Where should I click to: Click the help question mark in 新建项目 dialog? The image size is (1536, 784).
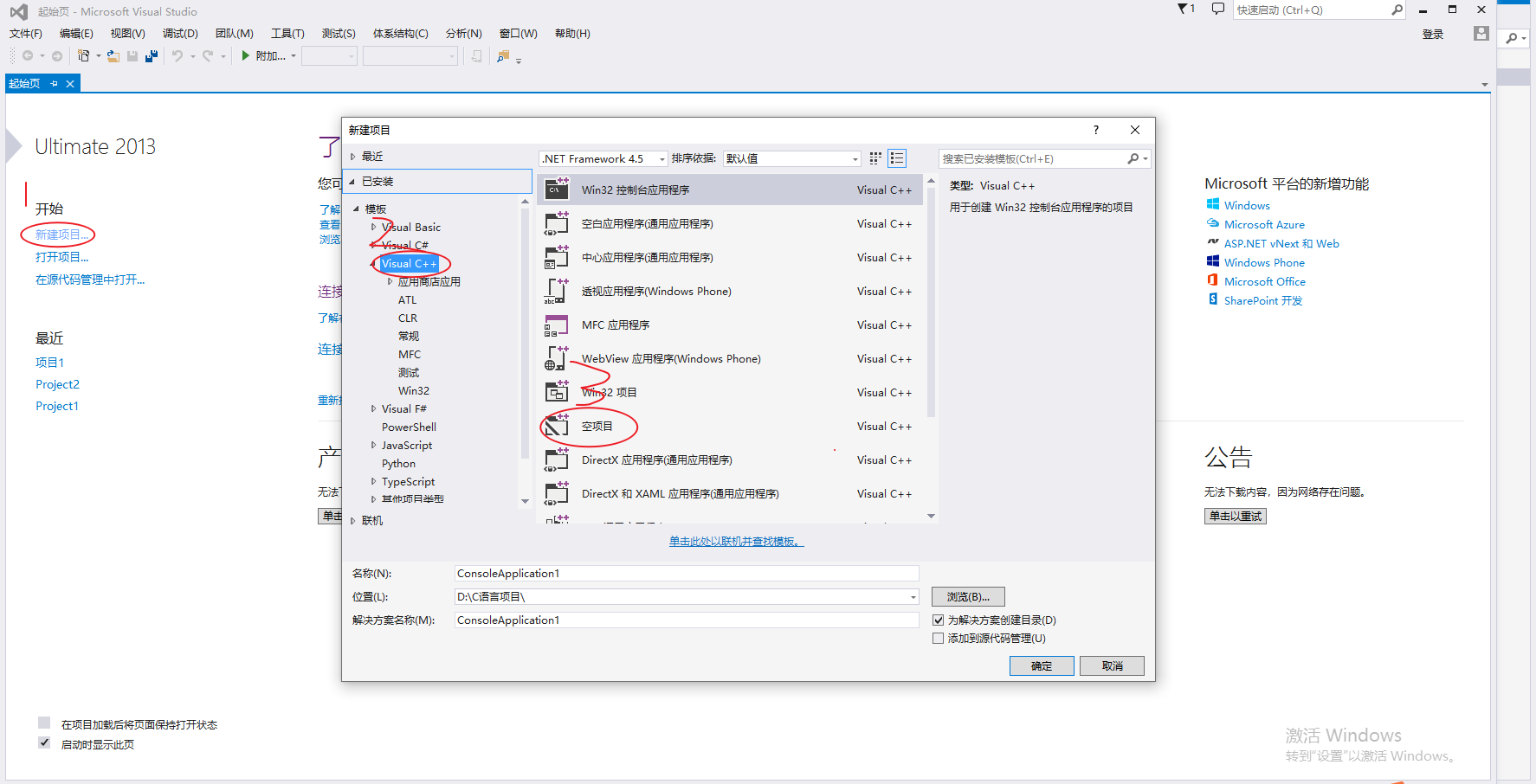click(1096, 130)
